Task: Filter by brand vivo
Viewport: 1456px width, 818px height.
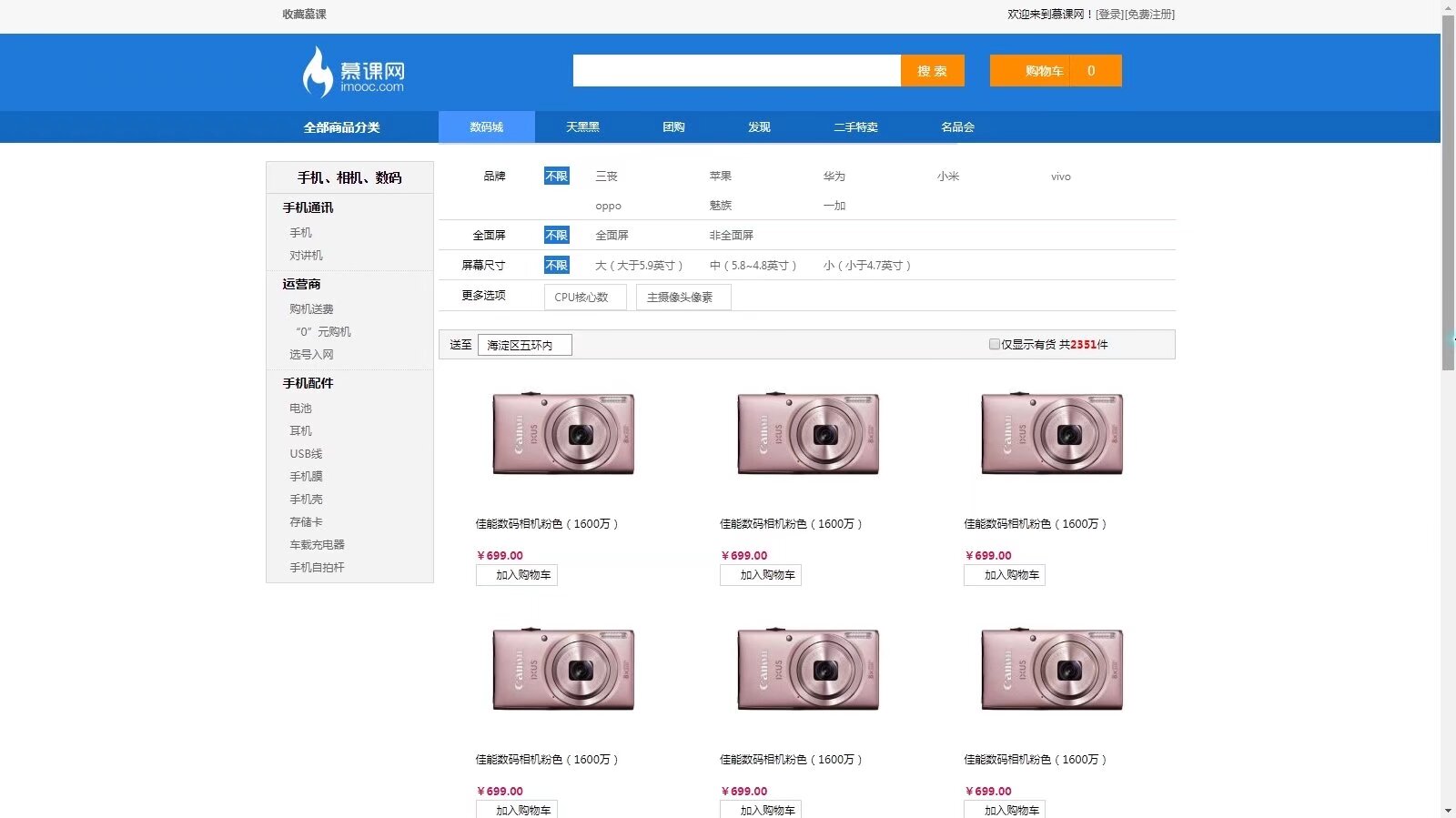Action: (x=1060, y=177)
